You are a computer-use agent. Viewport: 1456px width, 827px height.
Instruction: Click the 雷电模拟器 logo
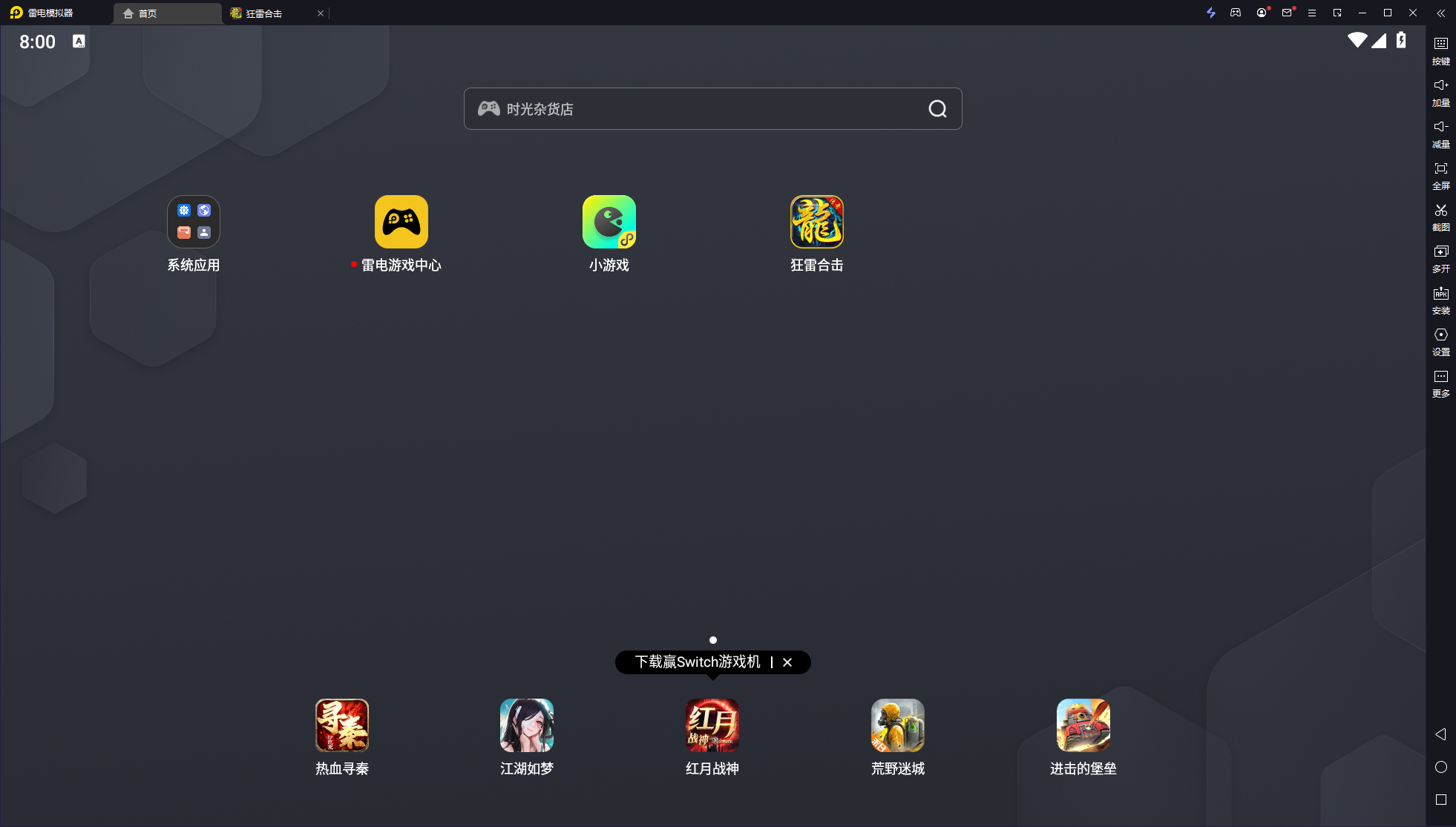click(42, 13)
